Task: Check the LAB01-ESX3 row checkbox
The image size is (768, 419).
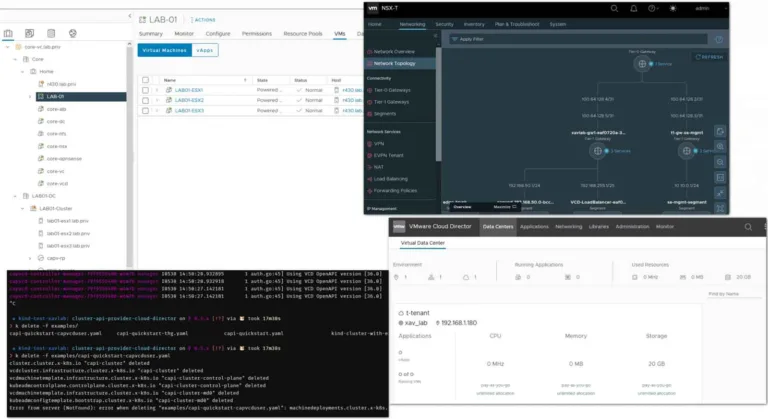Action: 145,111
